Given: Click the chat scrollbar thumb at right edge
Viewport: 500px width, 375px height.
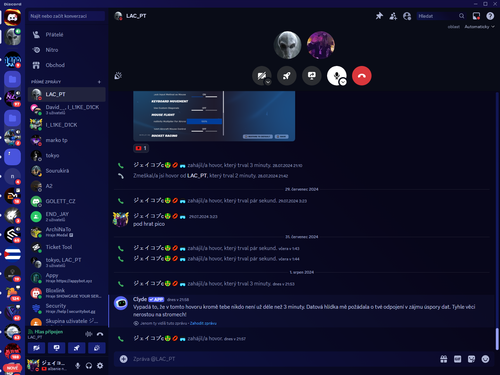Looking at the screenshot, I should (497, 339).
